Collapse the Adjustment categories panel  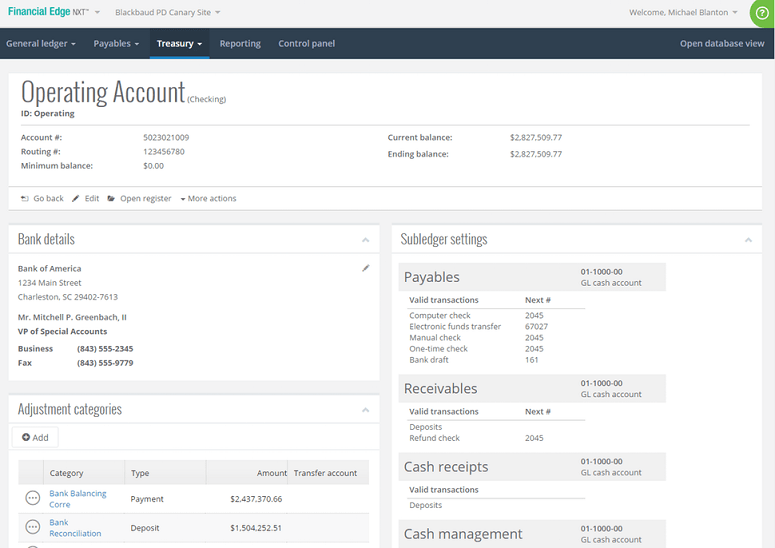pyautogui.click(x=366, y=410)
